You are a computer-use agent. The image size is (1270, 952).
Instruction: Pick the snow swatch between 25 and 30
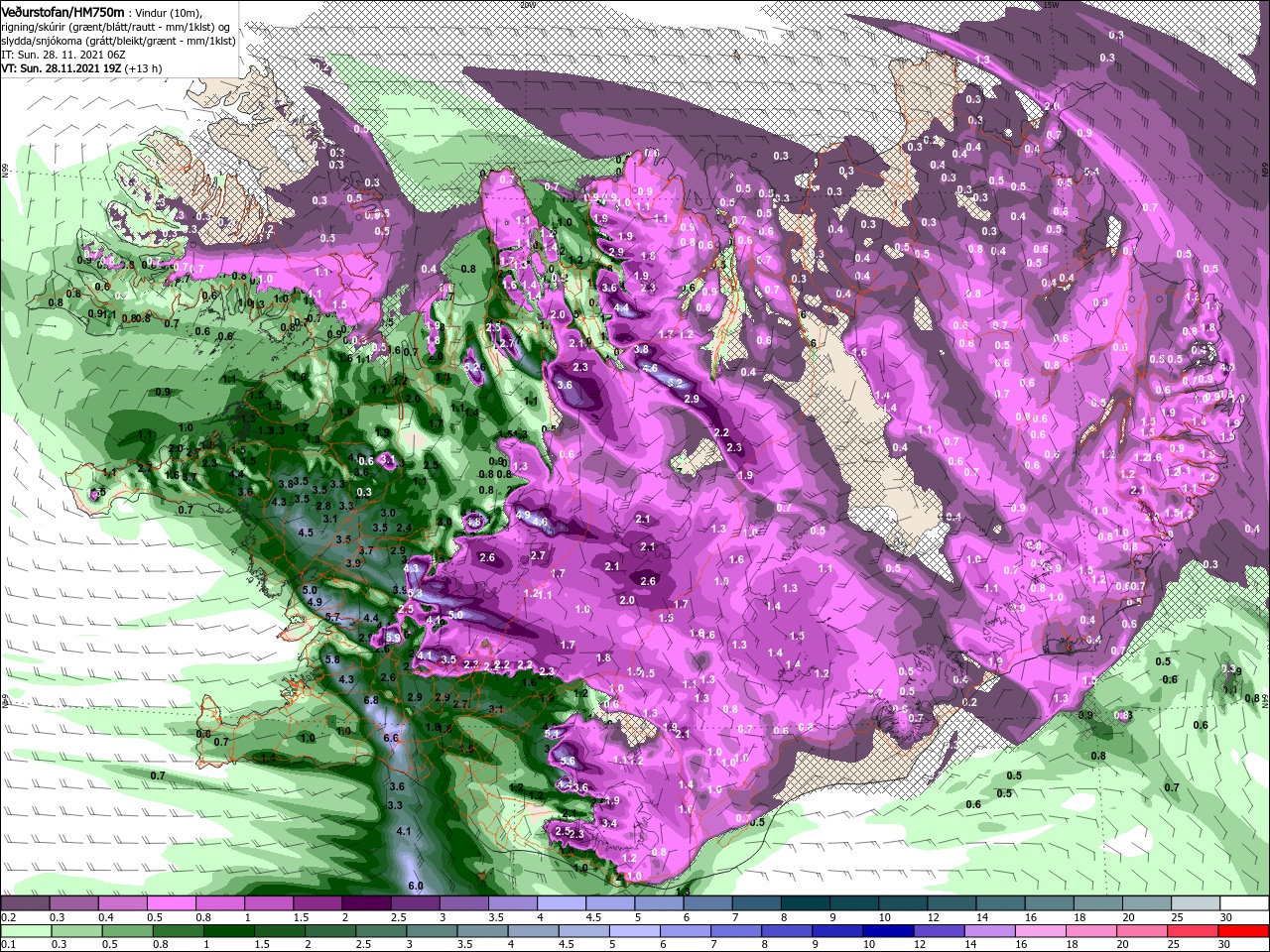[1197, 903]
